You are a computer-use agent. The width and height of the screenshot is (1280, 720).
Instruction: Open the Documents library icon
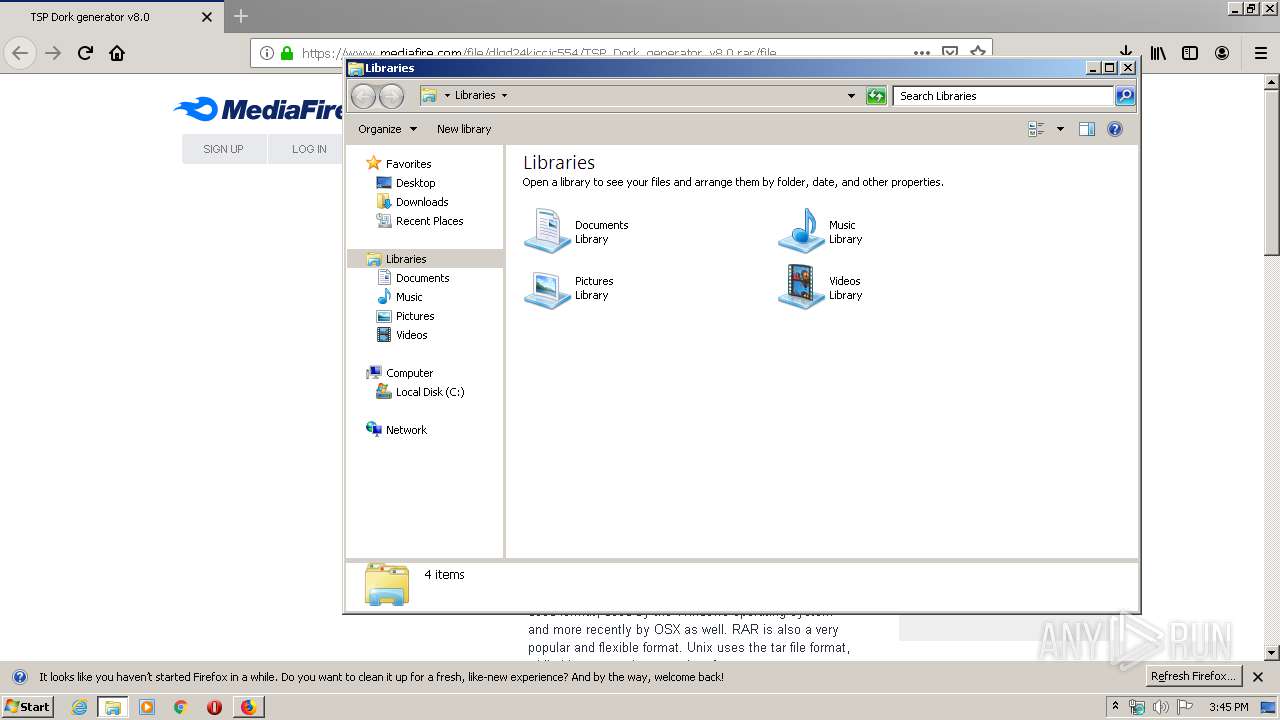point(547,231)
